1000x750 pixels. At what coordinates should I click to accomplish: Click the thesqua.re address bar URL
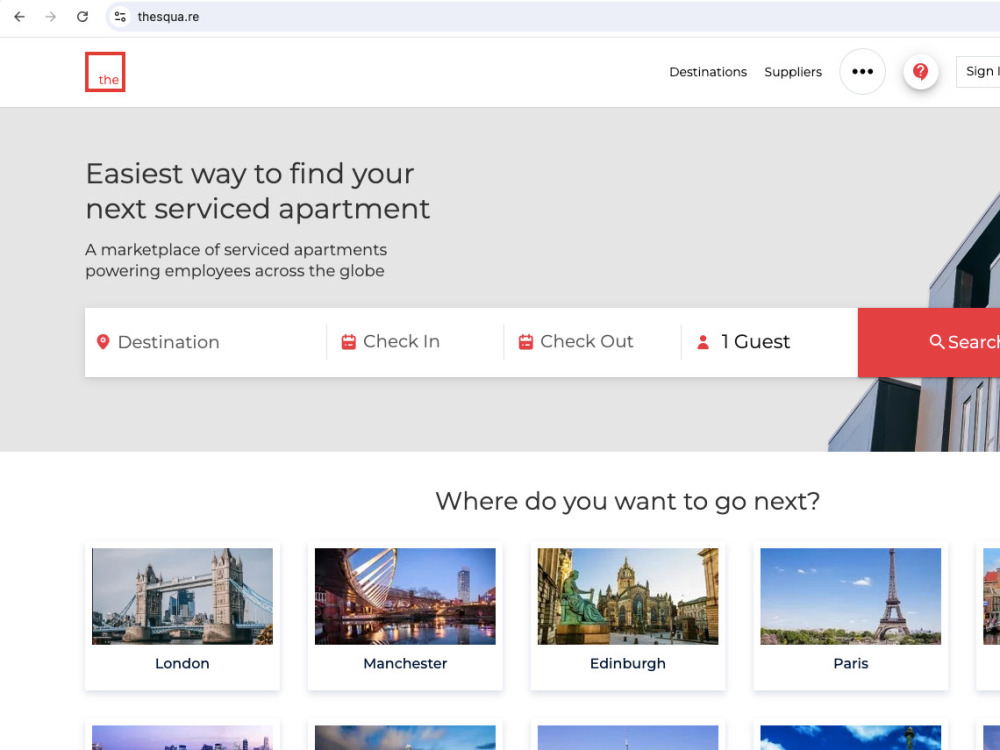pyautogui.click(x=168, y=17)
